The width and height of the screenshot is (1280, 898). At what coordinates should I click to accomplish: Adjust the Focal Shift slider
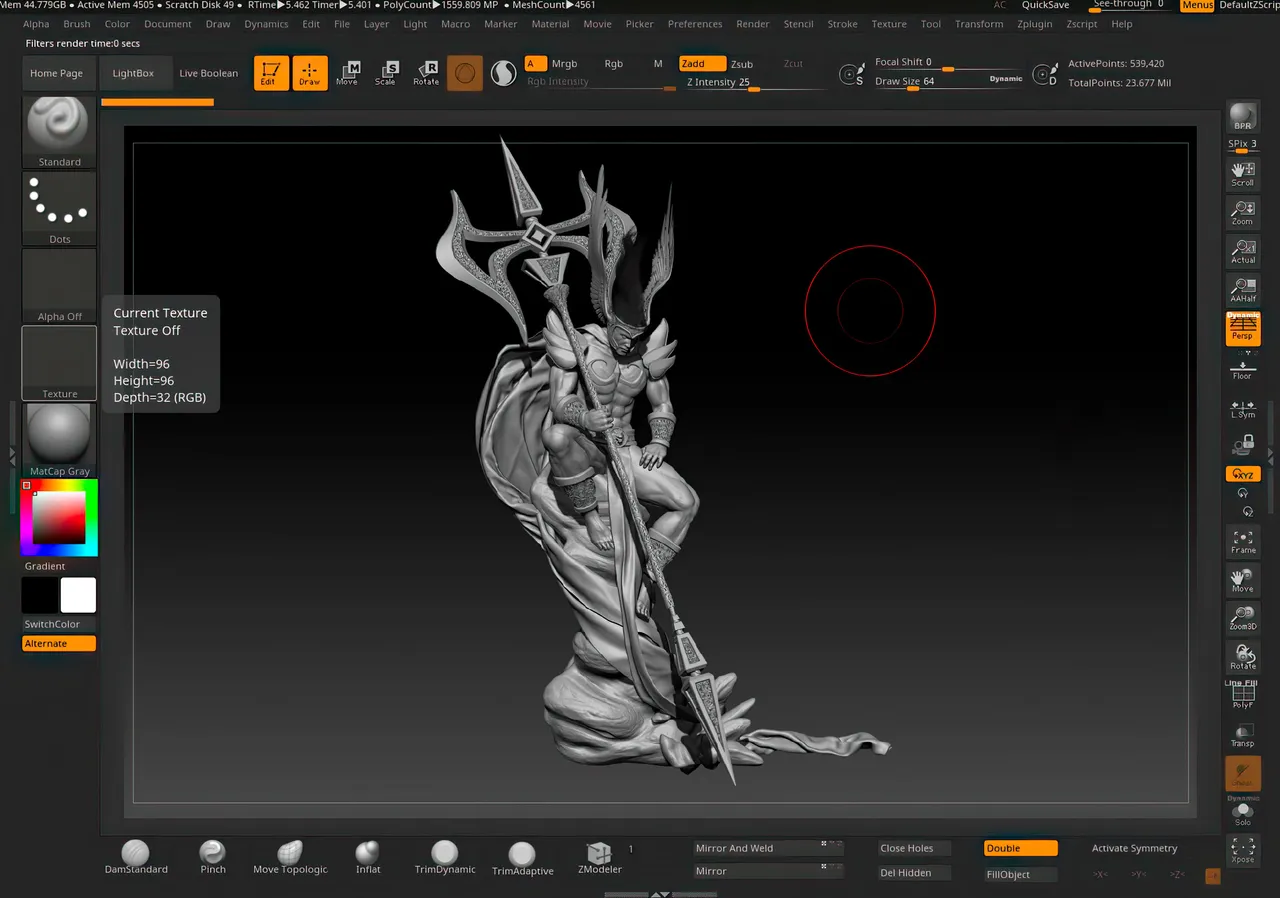pos(947,63)
